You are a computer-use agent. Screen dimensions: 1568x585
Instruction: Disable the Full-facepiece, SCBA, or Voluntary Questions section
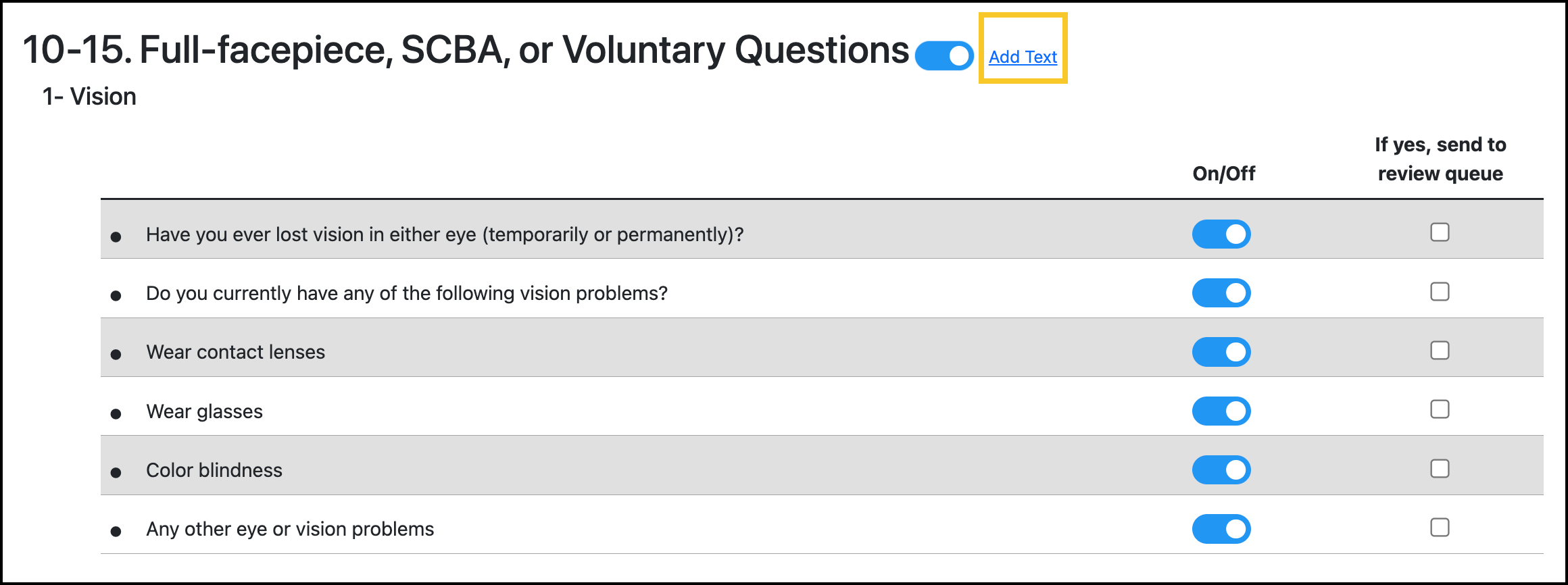coord(943,55)
